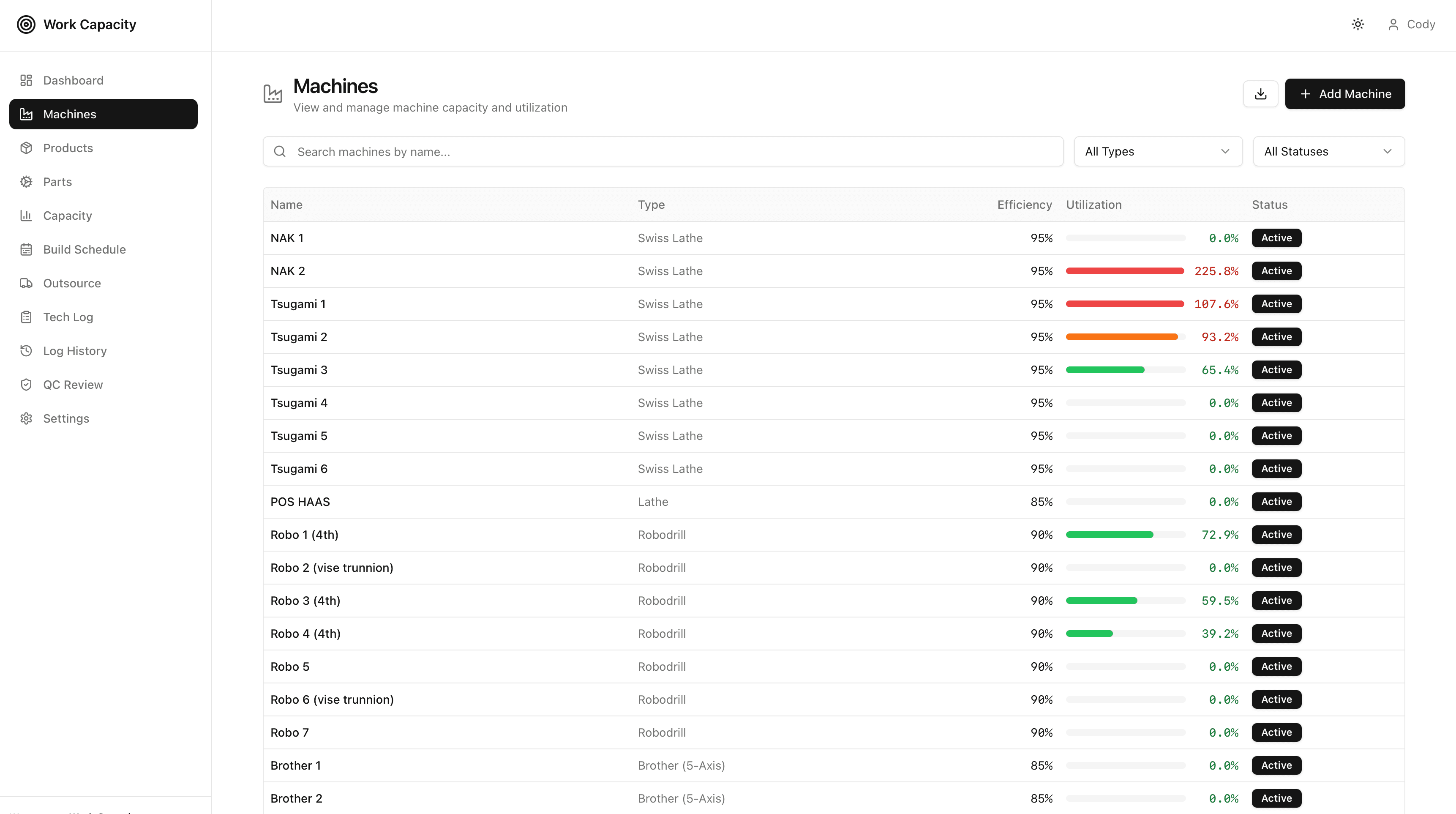Focus the Search machines by name field

(663, 151)
